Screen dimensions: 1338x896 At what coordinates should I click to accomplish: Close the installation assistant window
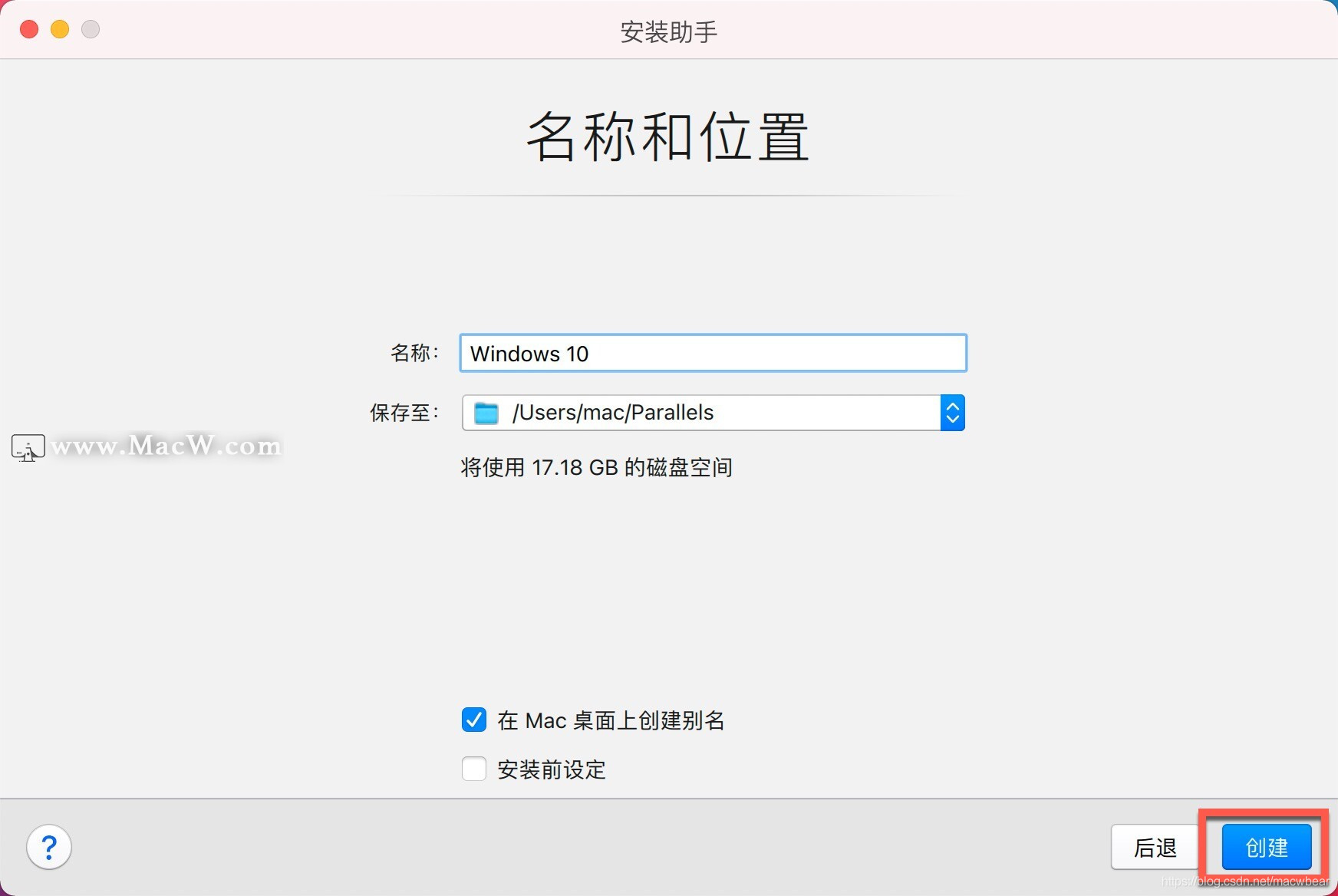tap(29, 29)
